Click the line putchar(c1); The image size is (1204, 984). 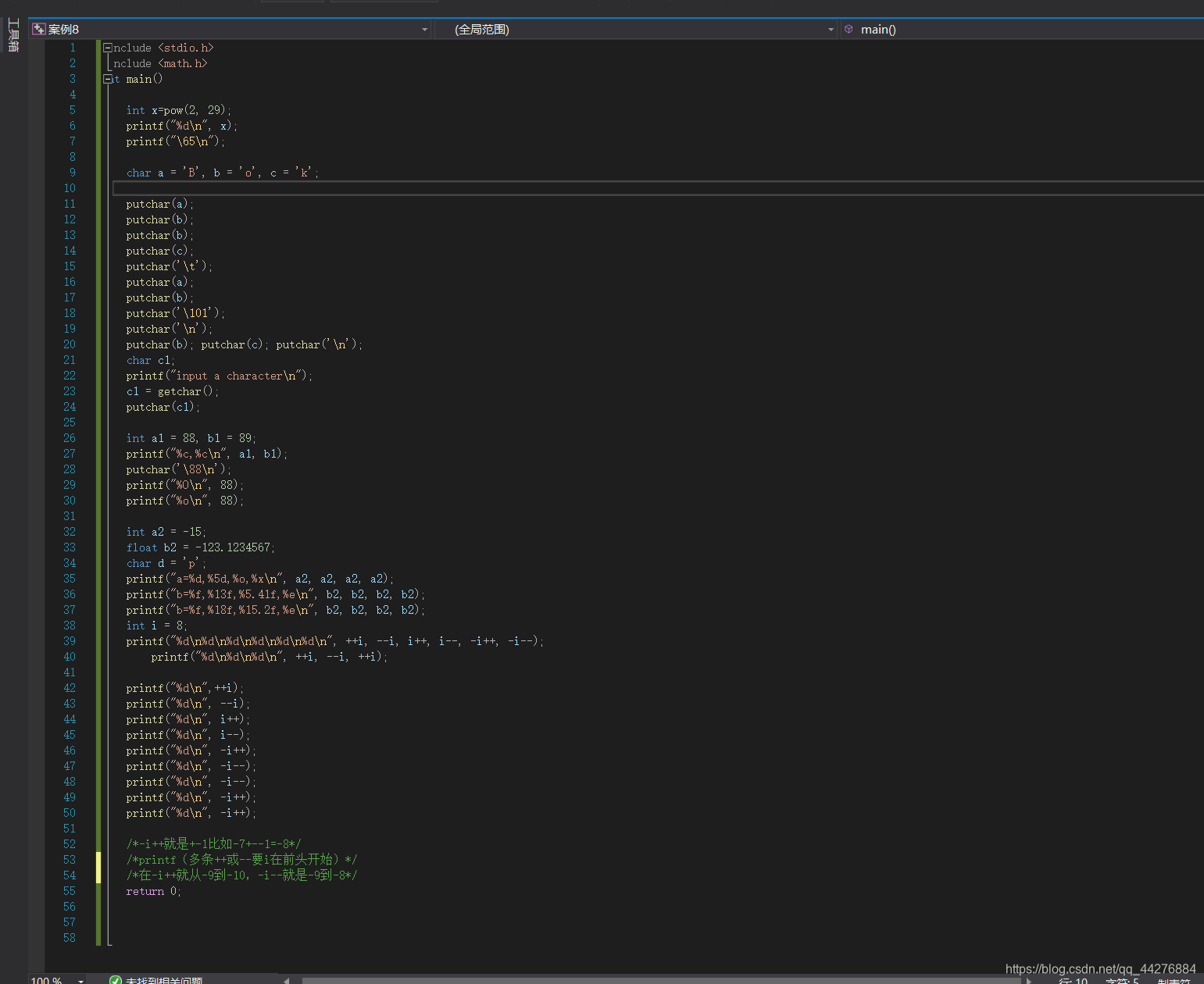163,407
